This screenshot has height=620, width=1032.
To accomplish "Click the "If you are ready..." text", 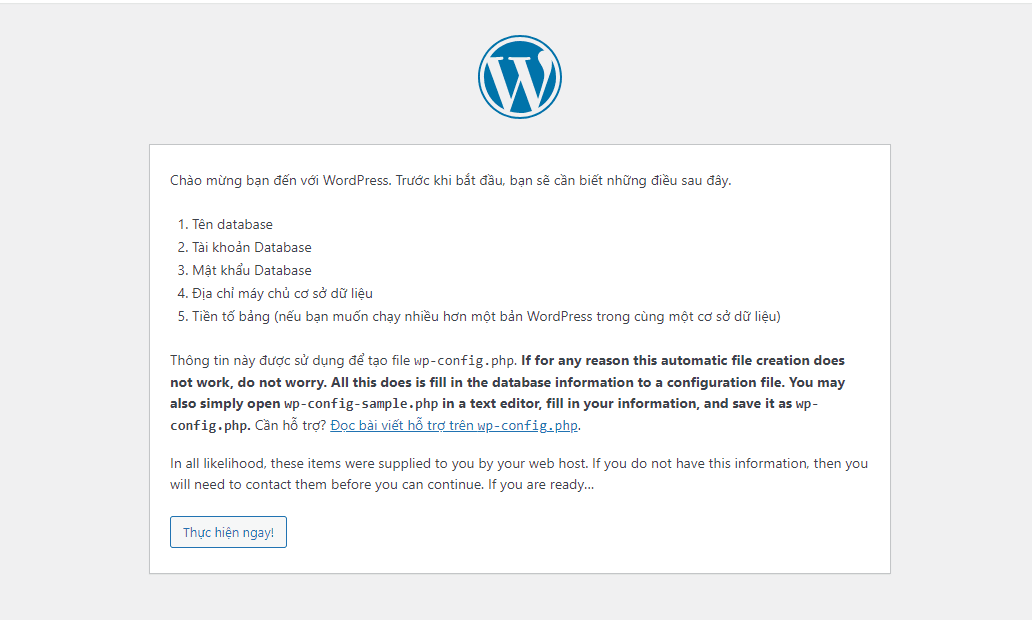I will point(540,484).
